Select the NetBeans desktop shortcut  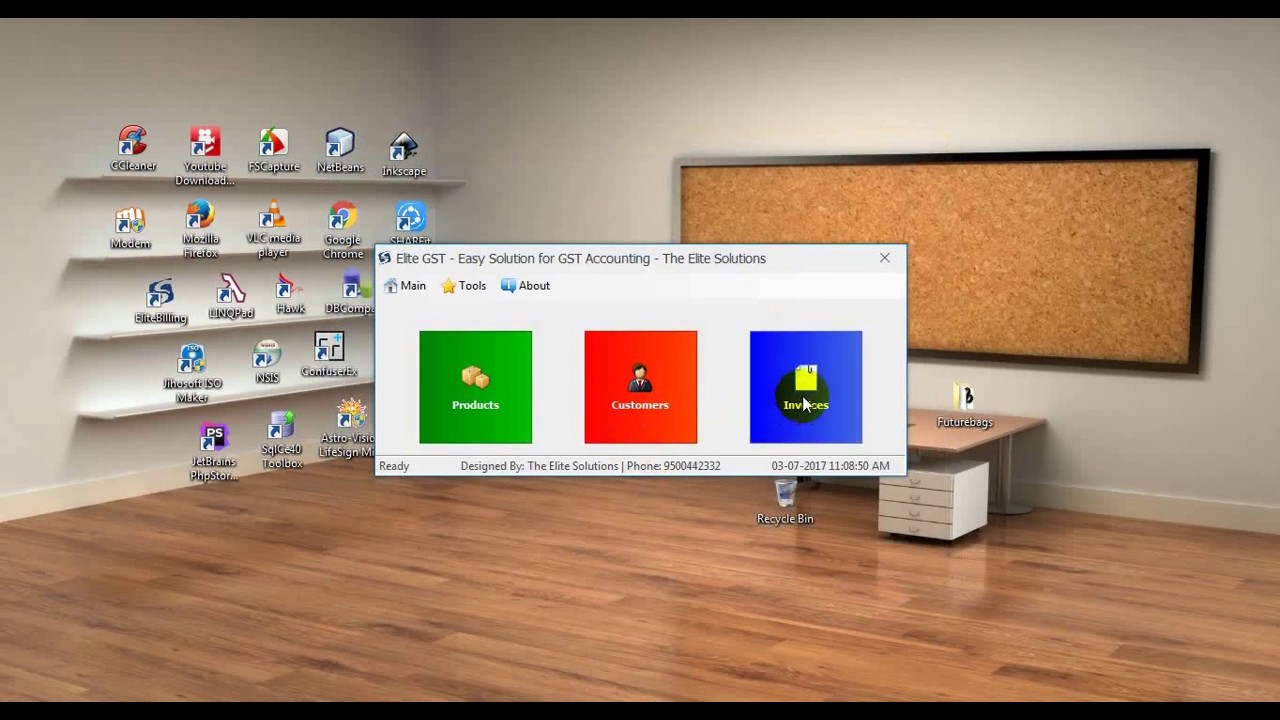coord(340,150)
